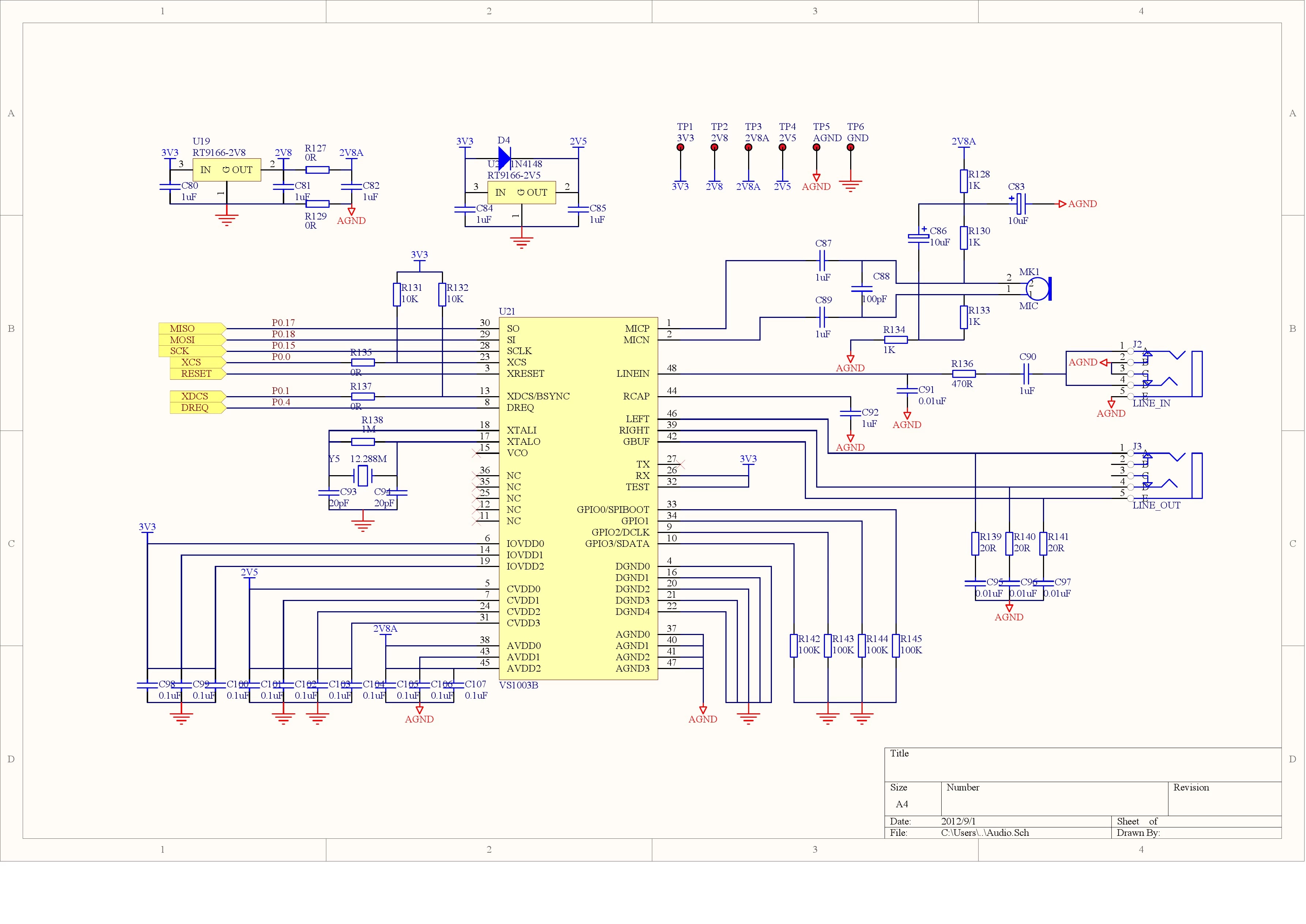Select the XDCS port symbol
The width and height of the screenshot is (1306, 924).
coord(198,396)
